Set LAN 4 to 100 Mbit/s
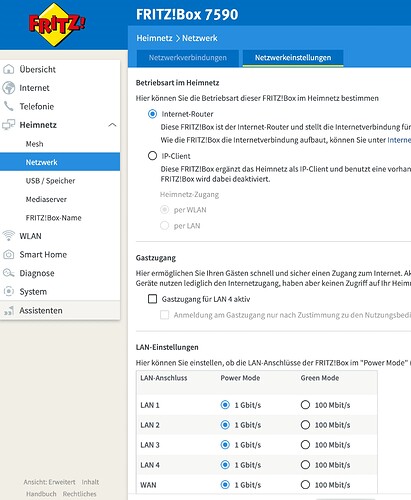411x500 pixels. click(x=305, y=465)
